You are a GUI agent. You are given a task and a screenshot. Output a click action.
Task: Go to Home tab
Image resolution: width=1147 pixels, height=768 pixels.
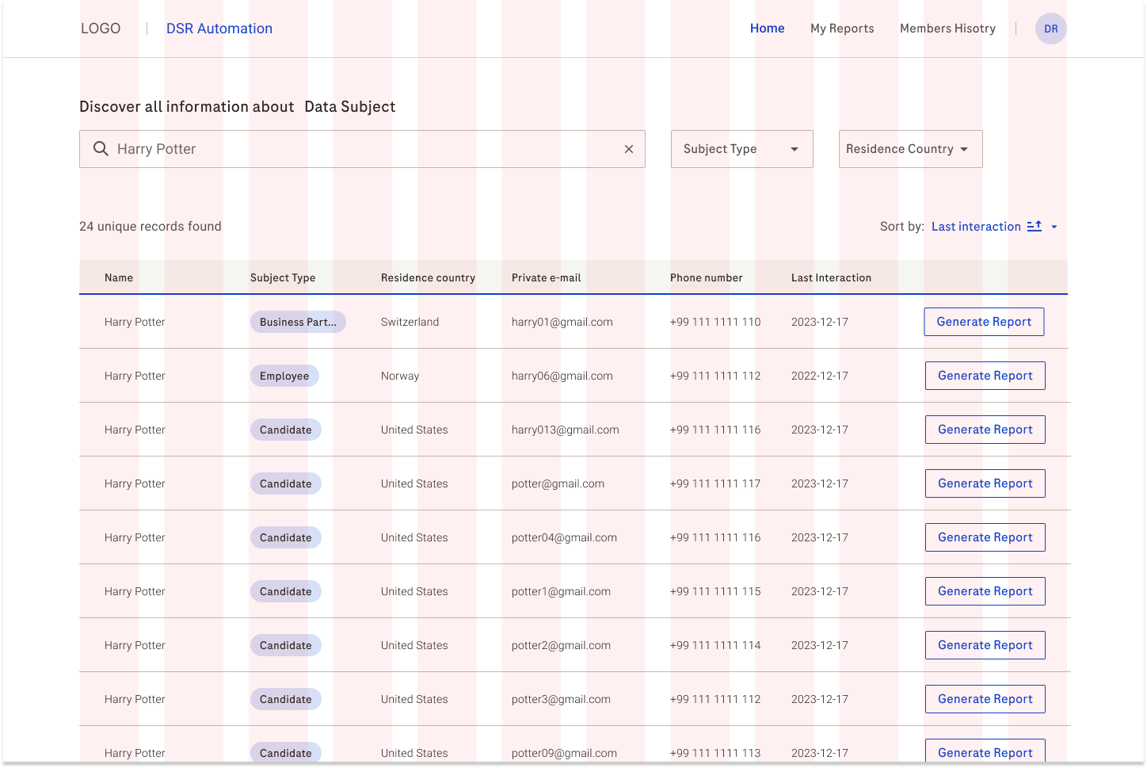point(767,28)
